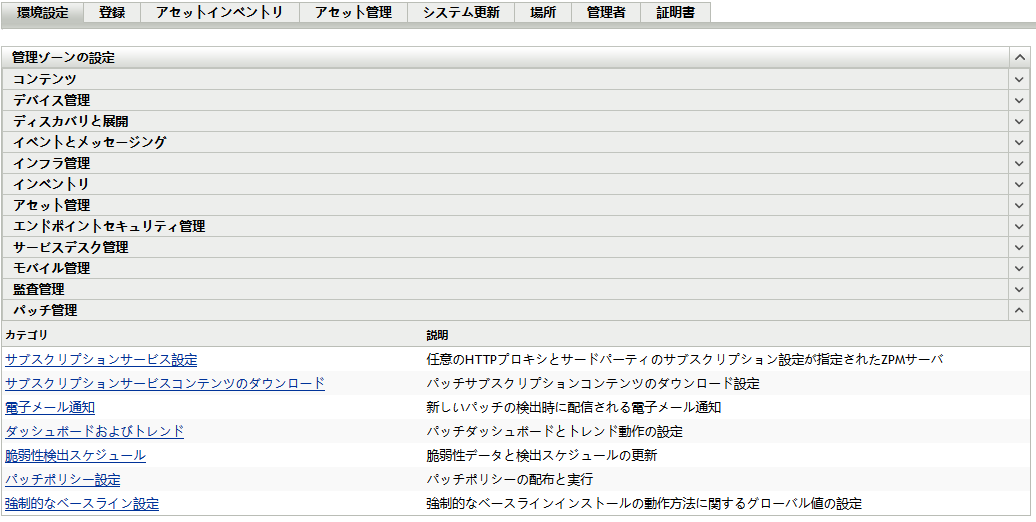Click the モバイル管理 header text
This screenshot has height=522, width=1036.
[x=52, y=268]
